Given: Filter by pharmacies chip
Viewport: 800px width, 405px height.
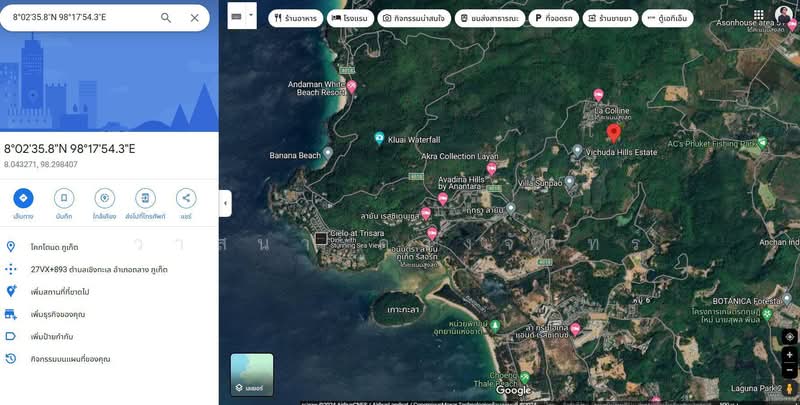Looking at the screenshot, I should tap(610, 18).
